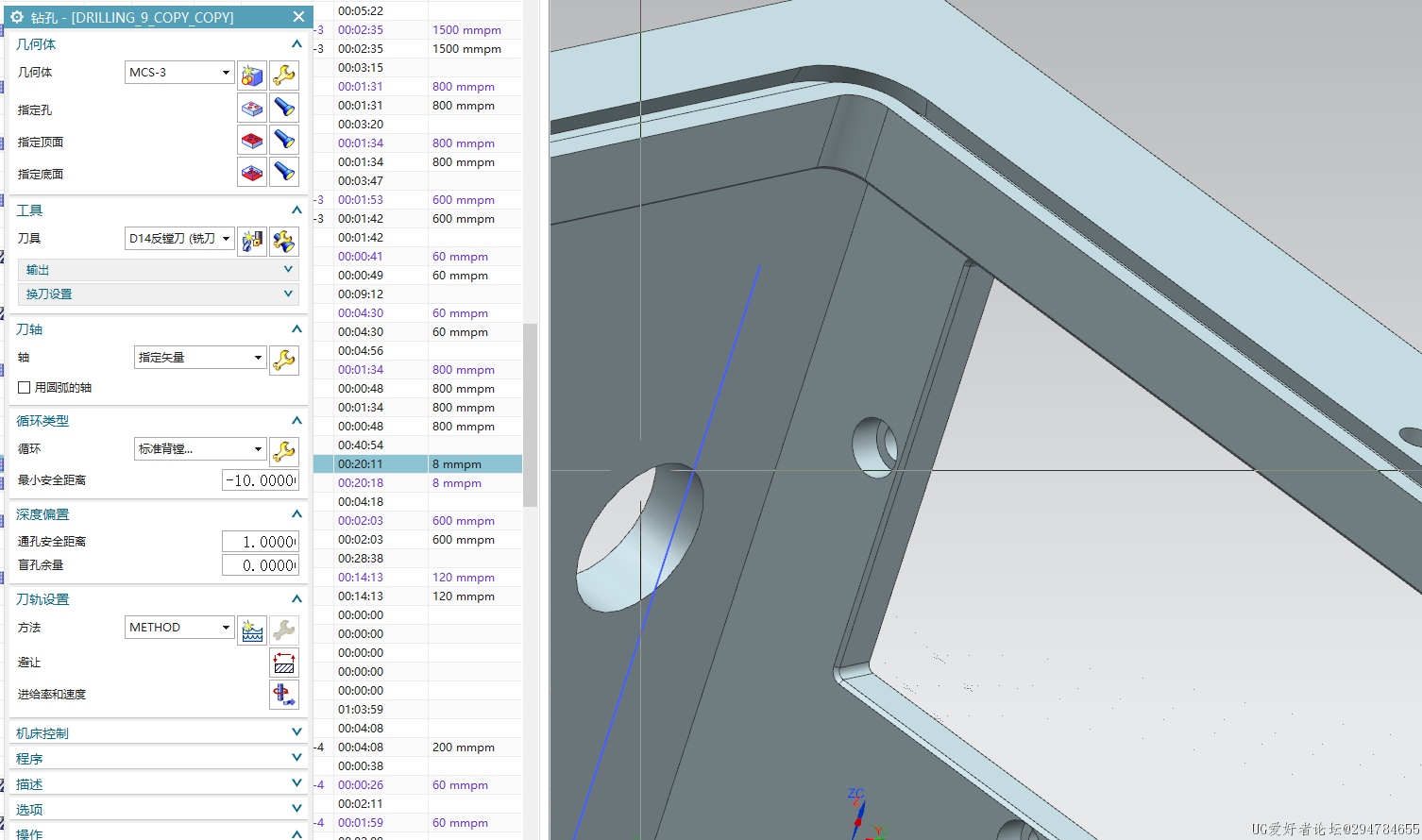Select row with time 00:09:12
The width and height of the screenshot is (1422, 840).
(417, 294)
